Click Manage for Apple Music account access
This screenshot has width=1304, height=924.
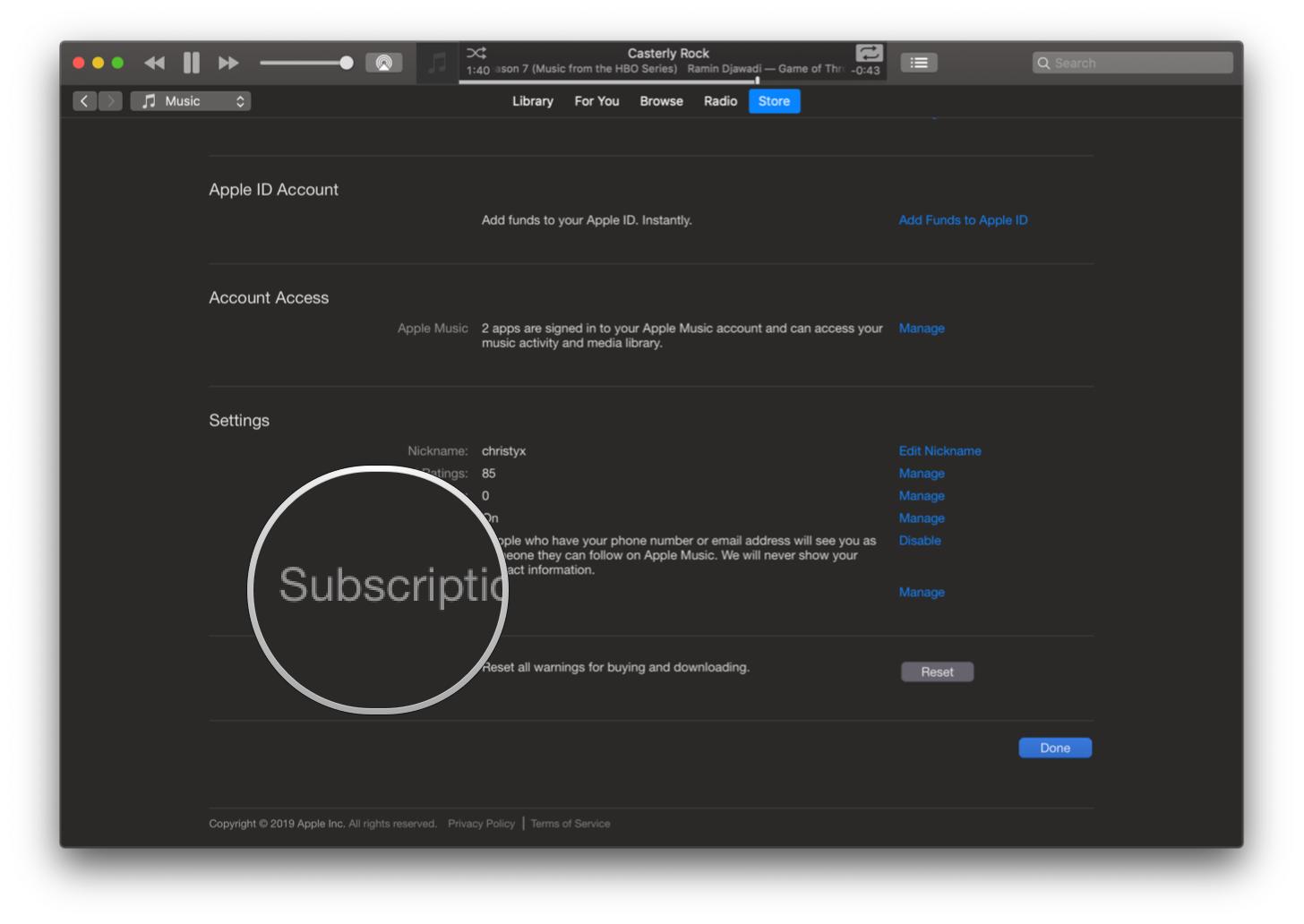coord(922,329)
